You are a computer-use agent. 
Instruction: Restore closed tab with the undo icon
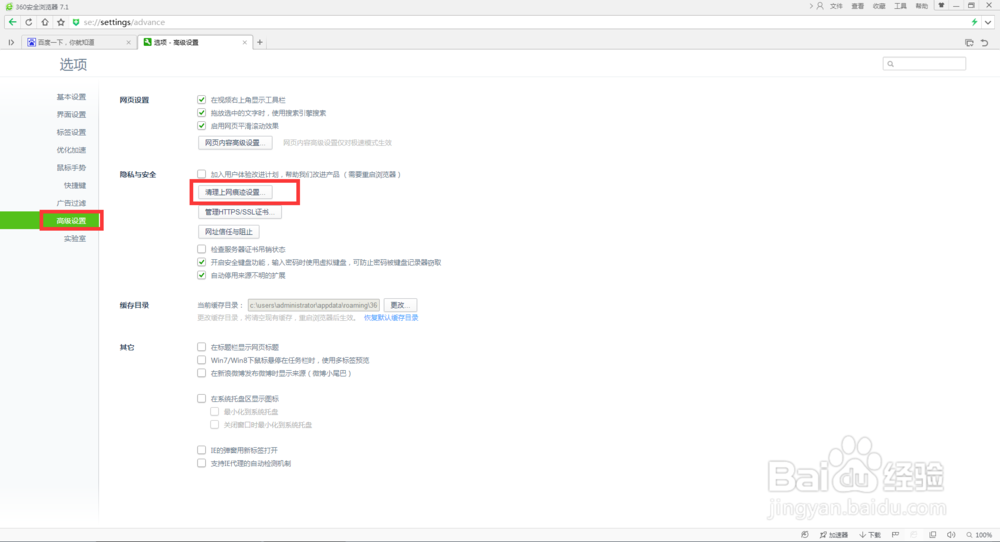(985, 43)
